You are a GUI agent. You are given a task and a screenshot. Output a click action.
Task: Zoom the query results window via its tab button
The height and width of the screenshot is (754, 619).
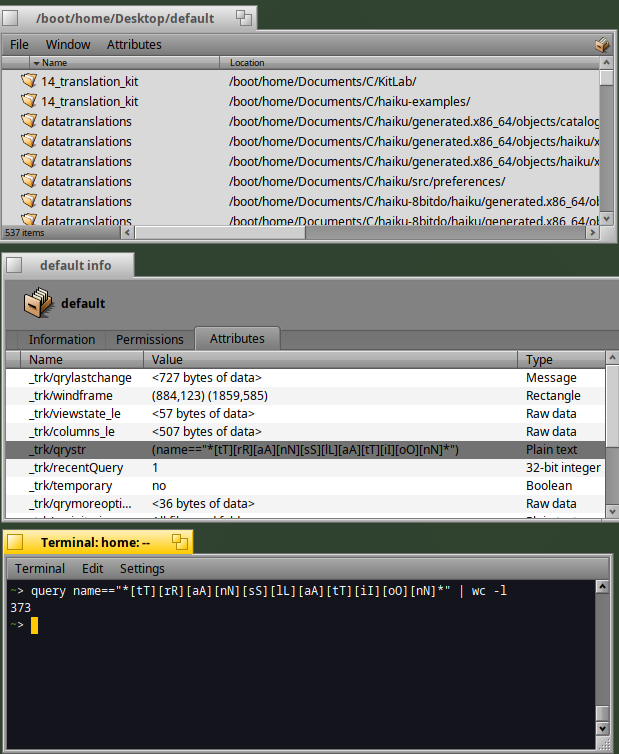(x=243, y=18)
